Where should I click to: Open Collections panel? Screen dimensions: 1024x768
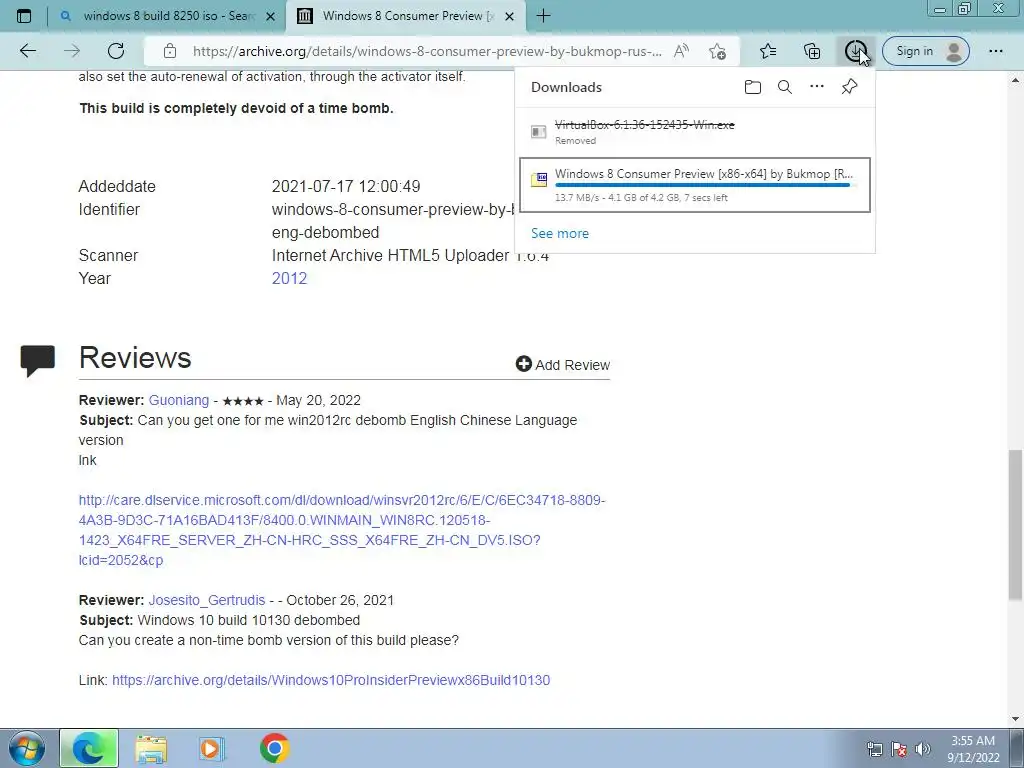tap(812, 51)
